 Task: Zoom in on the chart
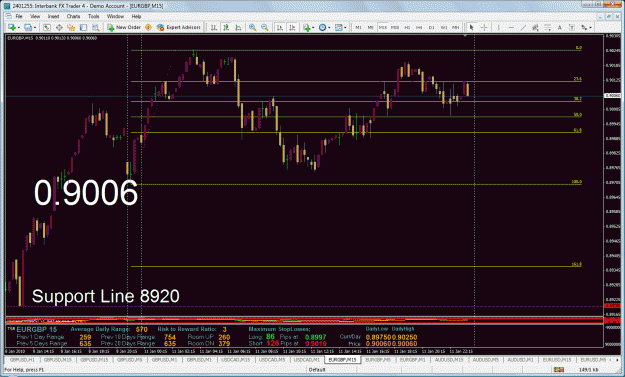click(252, 27)
